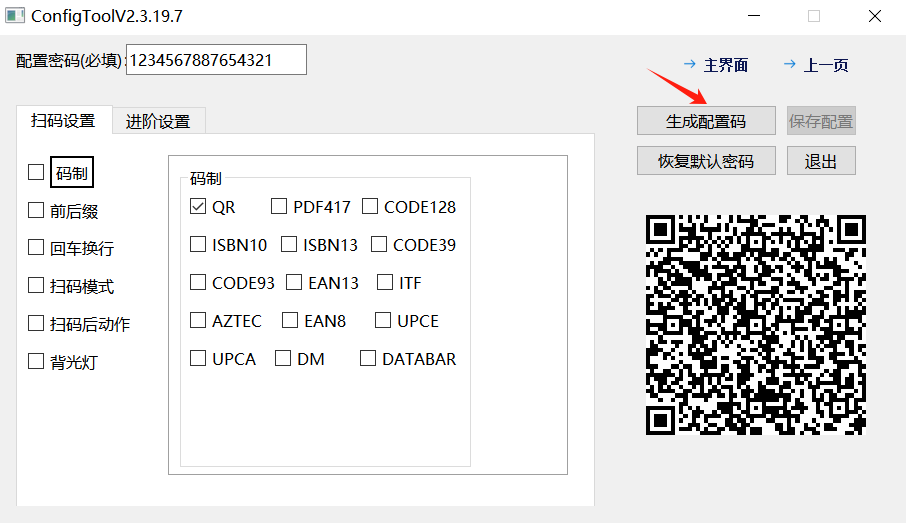Switch to the 扫码设置 tab
Viewport: 906px width, 523px height.
64,121
